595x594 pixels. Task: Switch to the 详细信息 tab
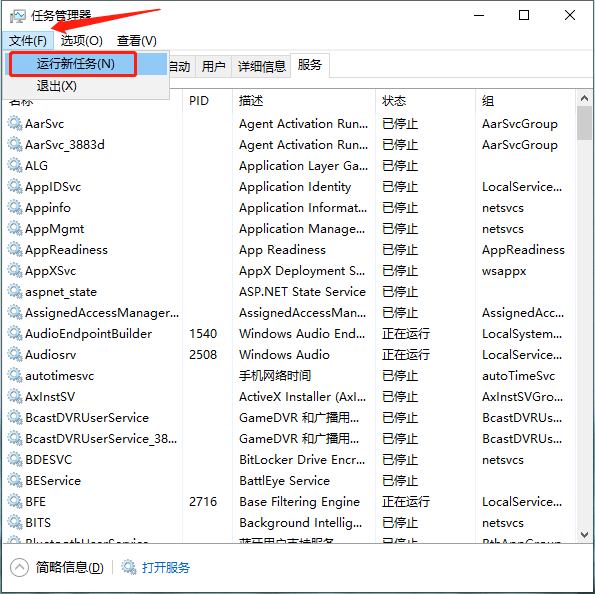tap(261, 66)
